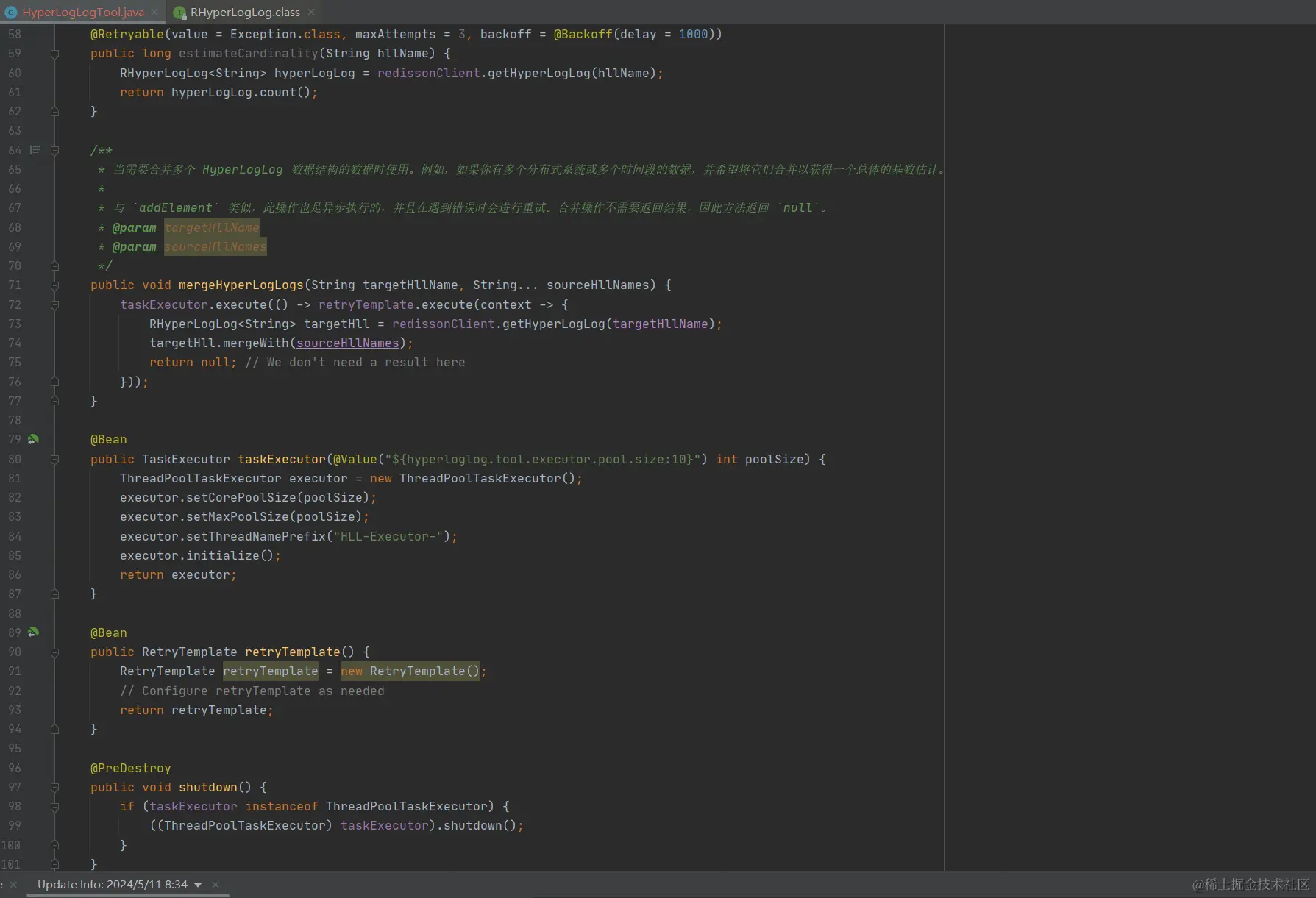The image size is (1316, 898).
Task: Click the addElement reference in the Javadoc
Action: point(175,207)
